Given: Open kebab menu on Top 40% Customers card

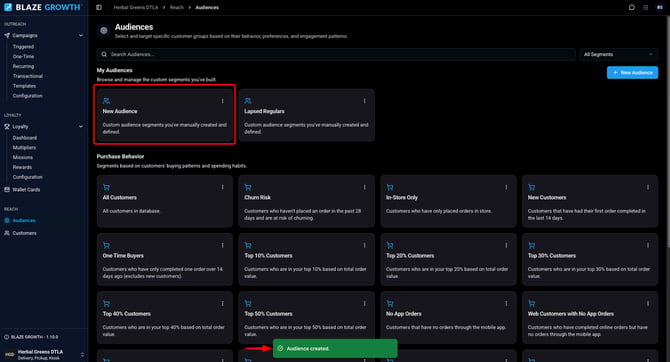Looking at the screenshot, I should [223, 303].
